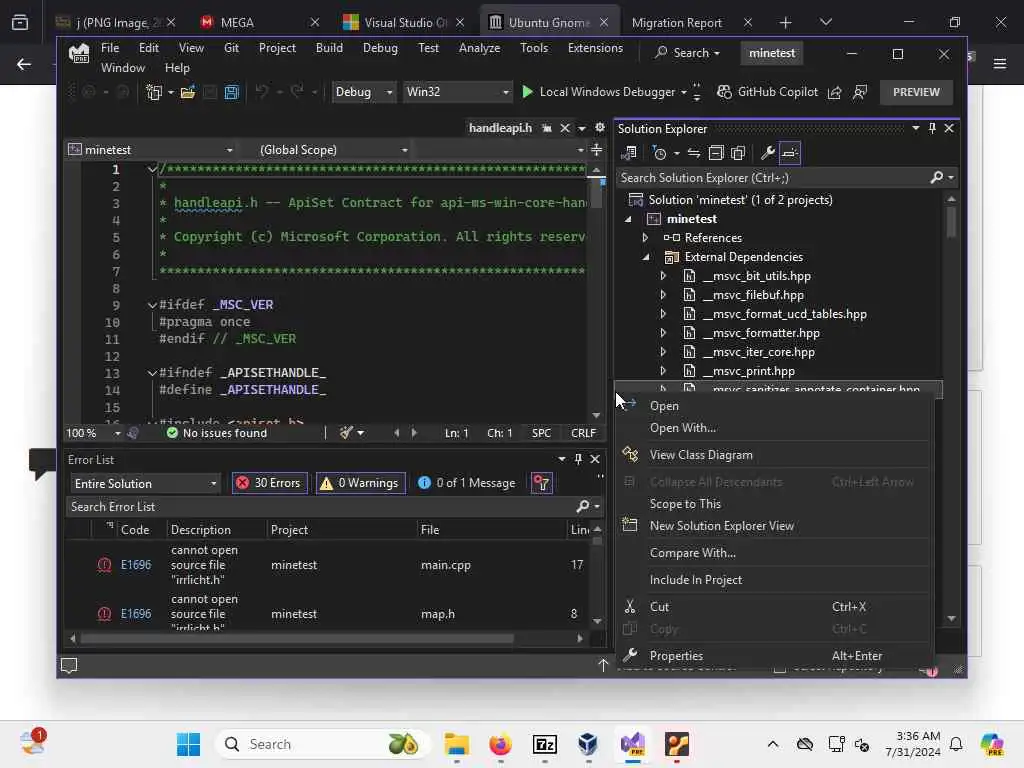Open Firefox from the taskbar
This screenshot has height=768, width=1024.
point(501,744)
